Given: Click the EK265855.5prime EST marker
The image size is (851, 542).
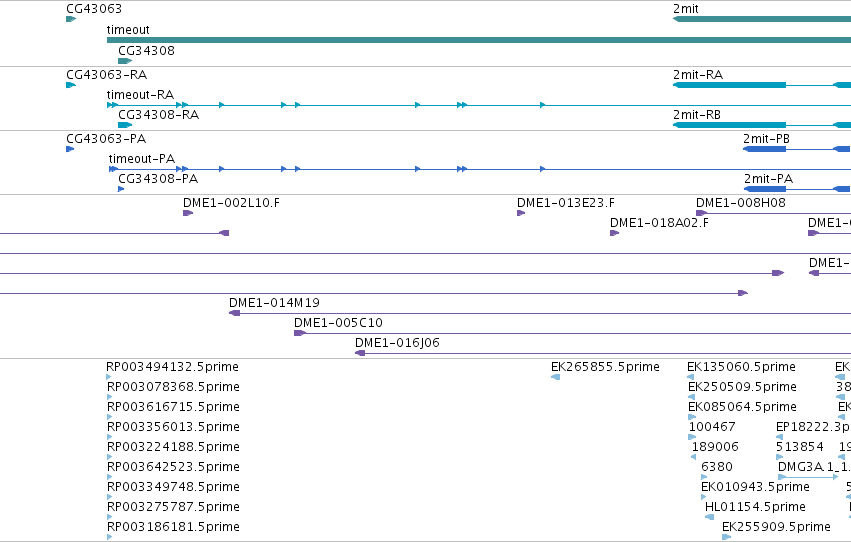Looking at the screenshot, I should 556,377.
